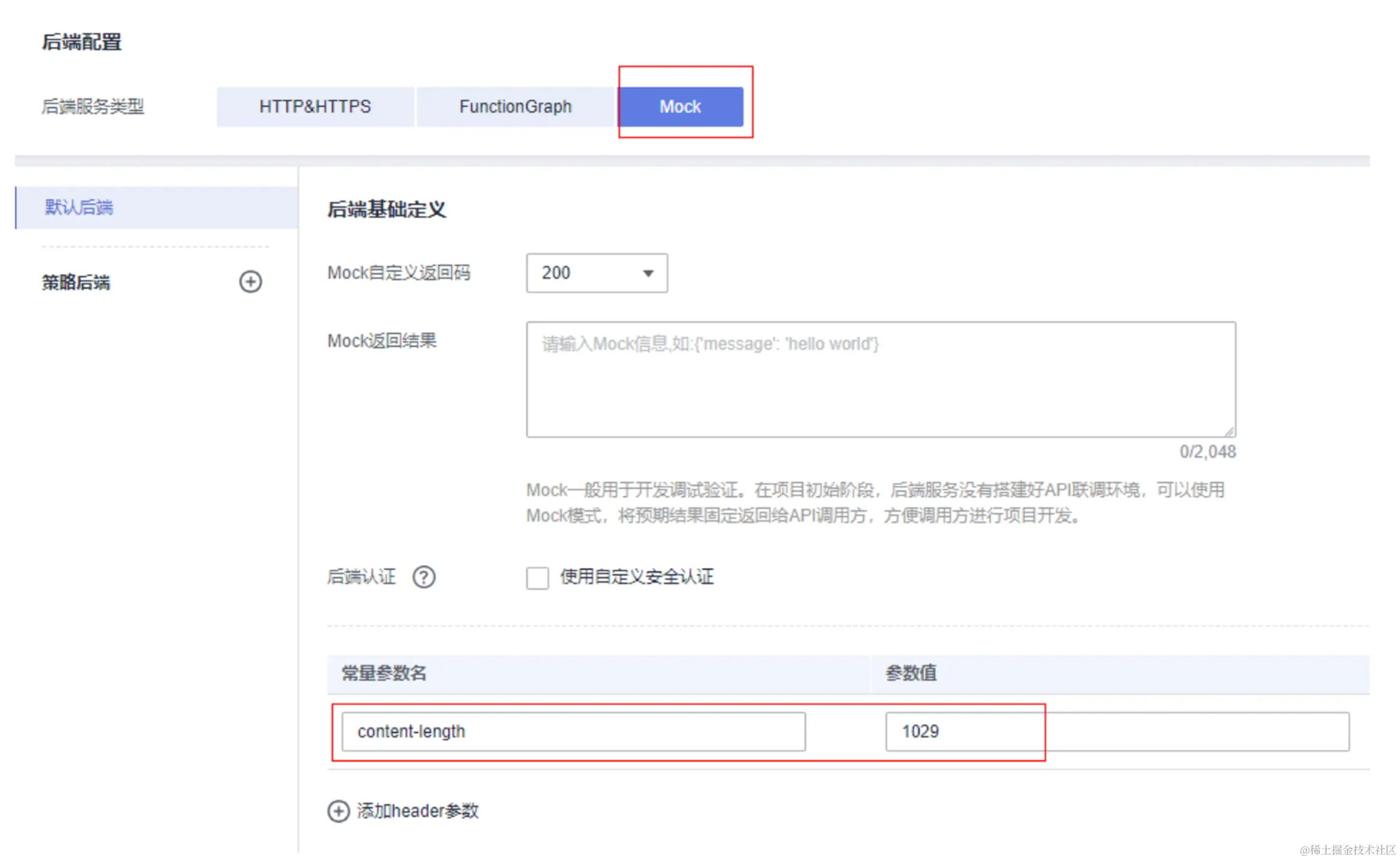
Task: Select the HTTP&HTTPS backend type tab
Action: 315,106
